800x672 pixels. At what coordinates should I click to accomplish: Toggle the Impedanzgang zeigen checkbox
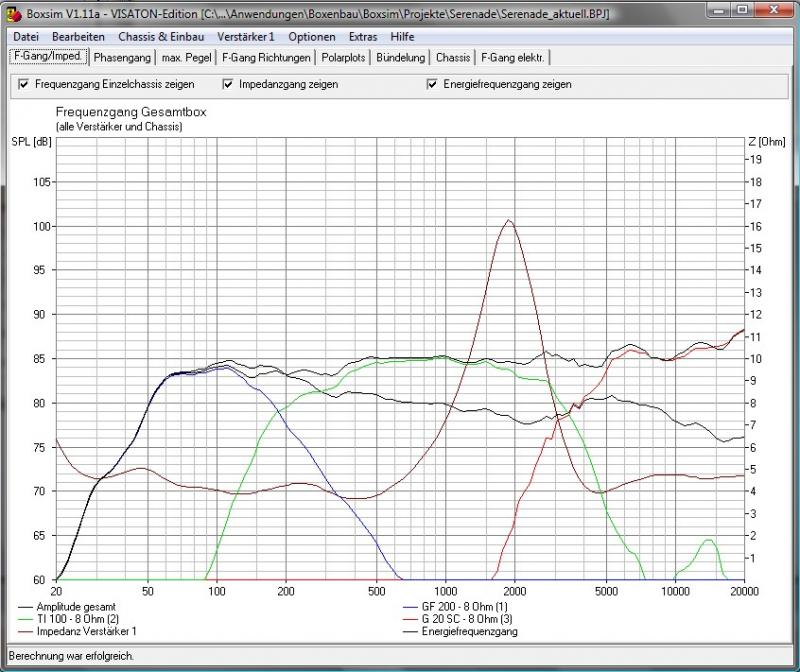coord(228,85)
